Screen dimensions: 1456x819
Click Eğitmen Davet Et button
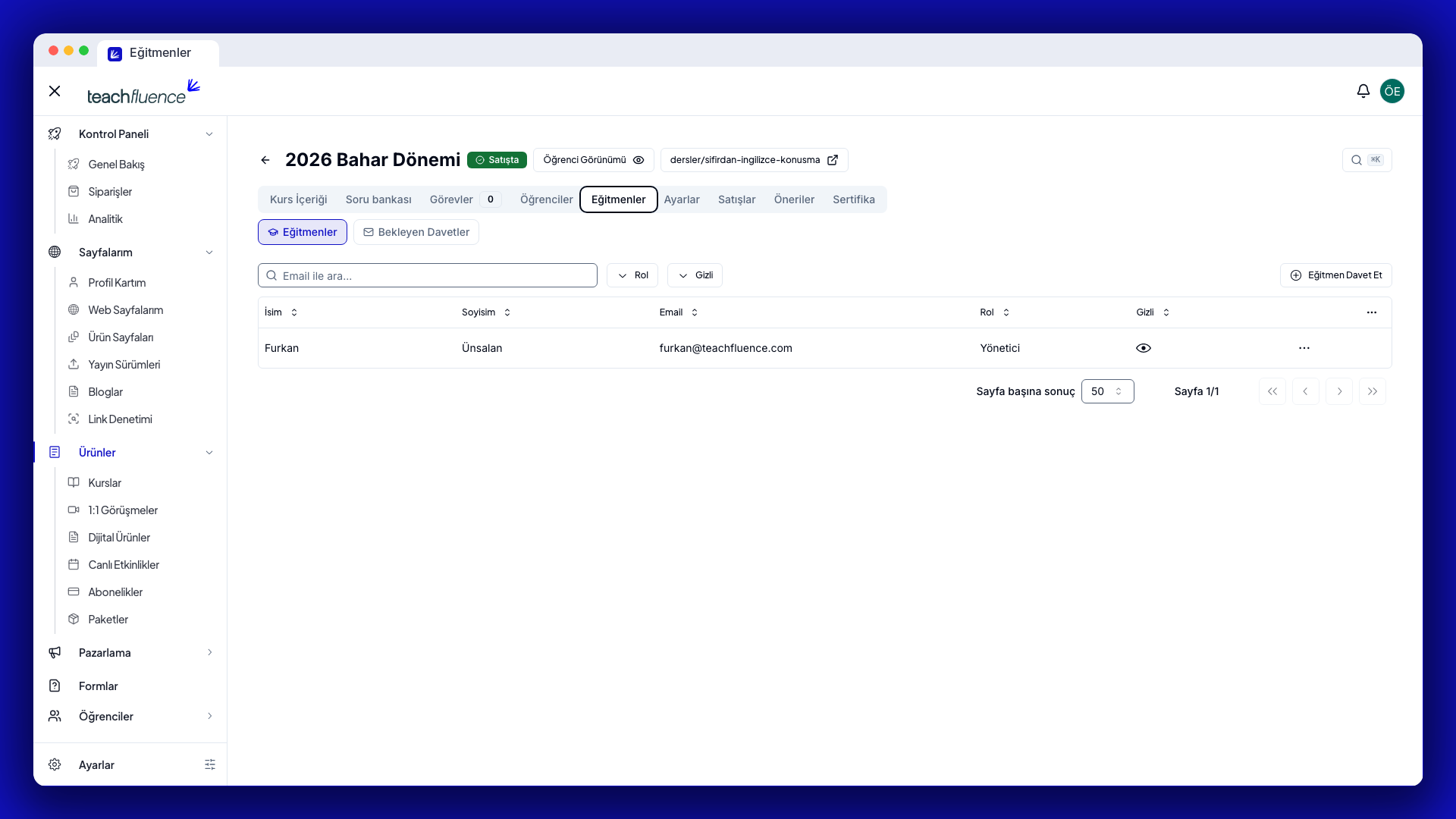coord(1335,275)
